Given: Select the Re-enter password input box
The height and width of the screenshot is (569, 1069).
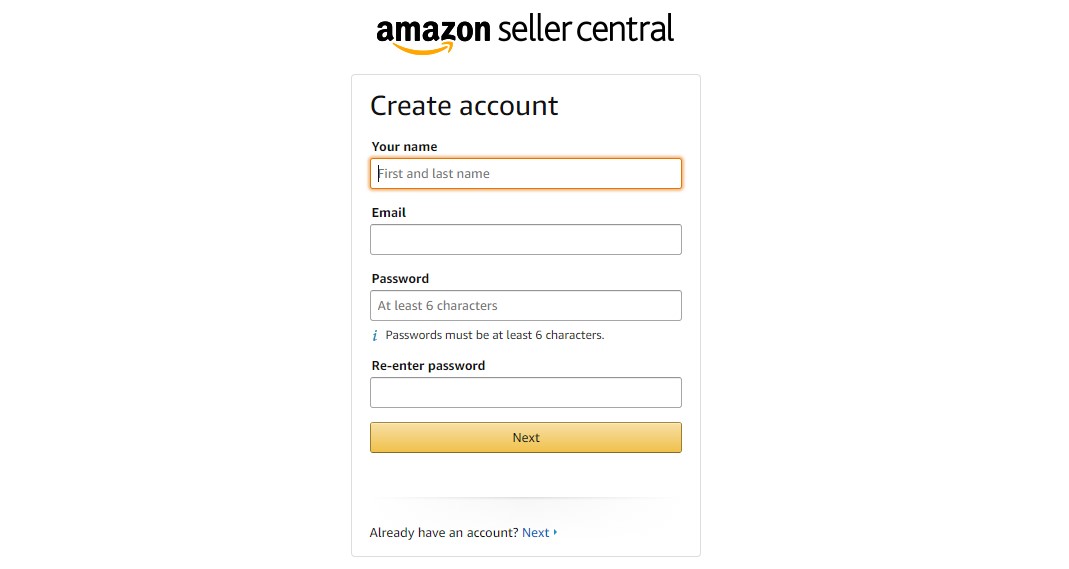Looking at the screenshot, I should tap(526, 393).
